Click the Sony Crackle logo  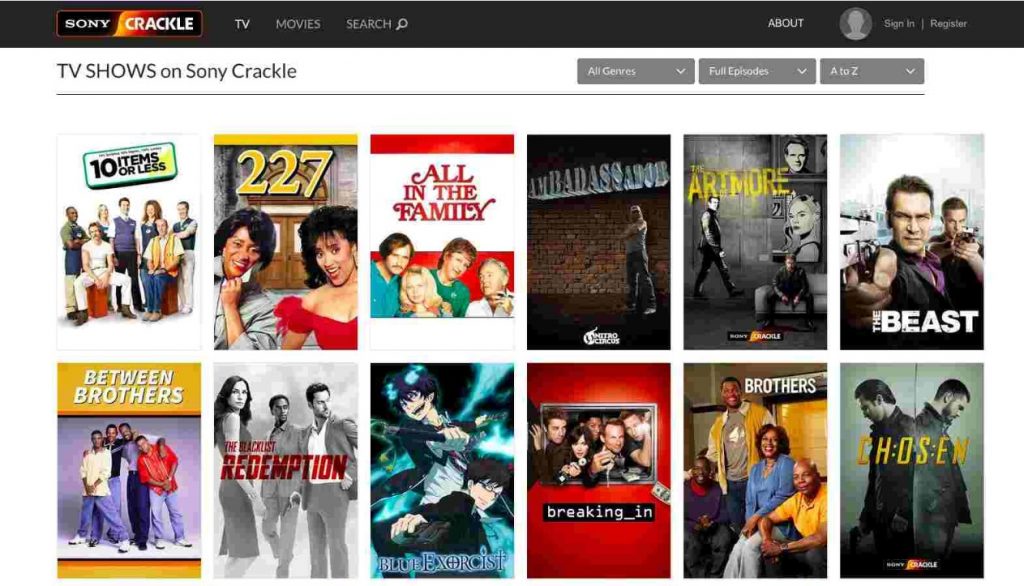pyautogui.click(x=129, y=24)
